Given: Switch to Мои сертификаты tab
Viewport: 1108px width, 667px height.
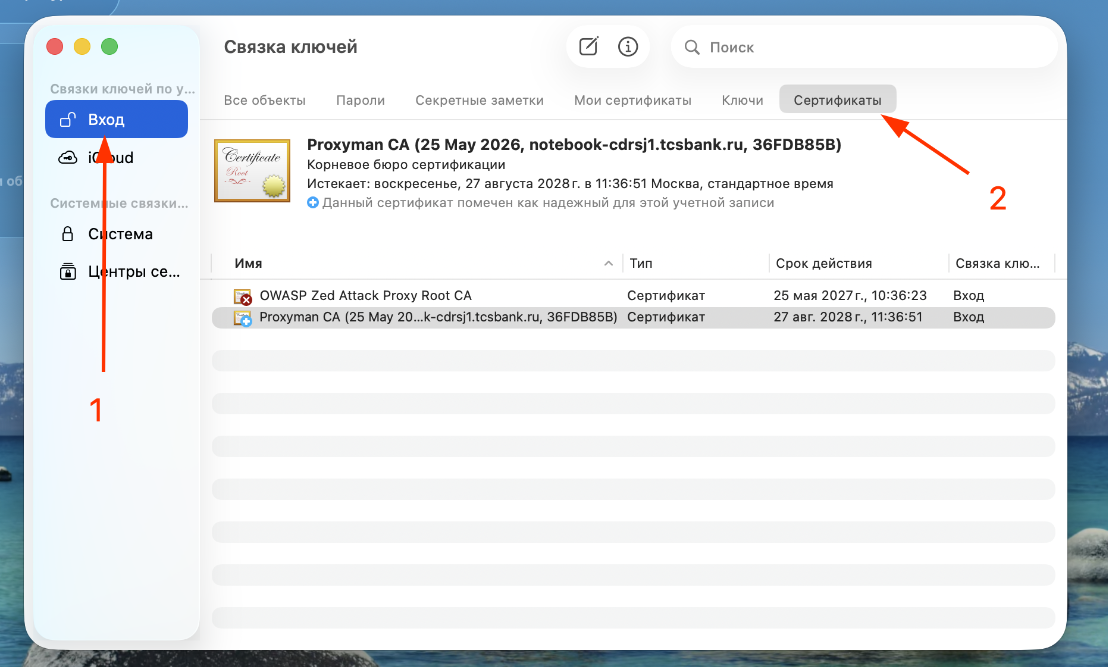Looking at the screenshot, I should tap(632, 100).
